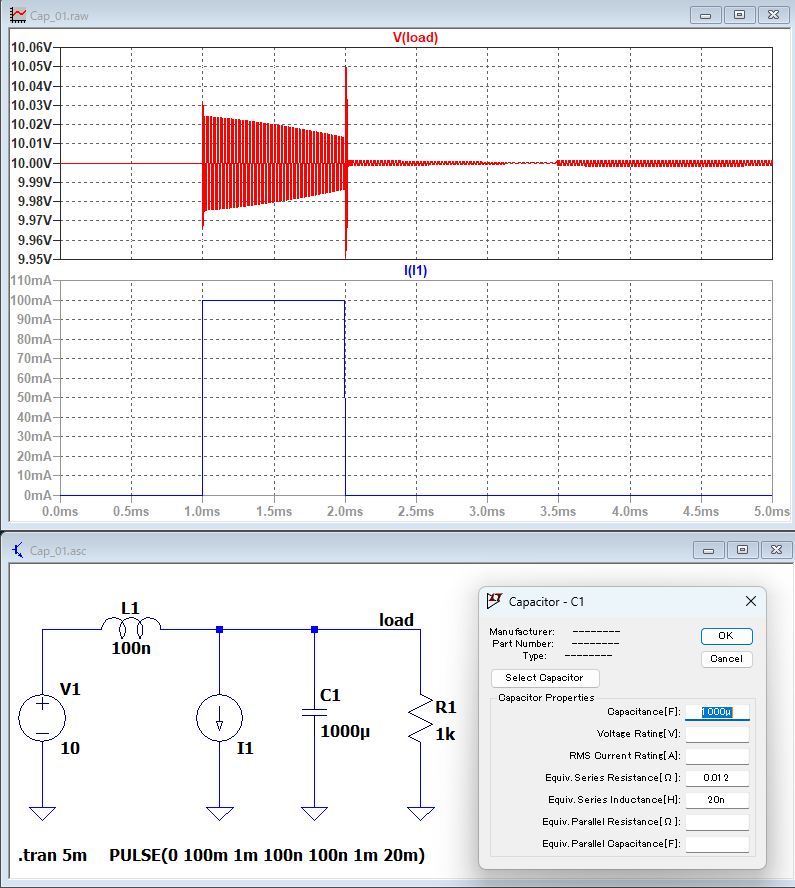
Task: Select the C1 capacitor symbol in schematic
Action: 314,711
